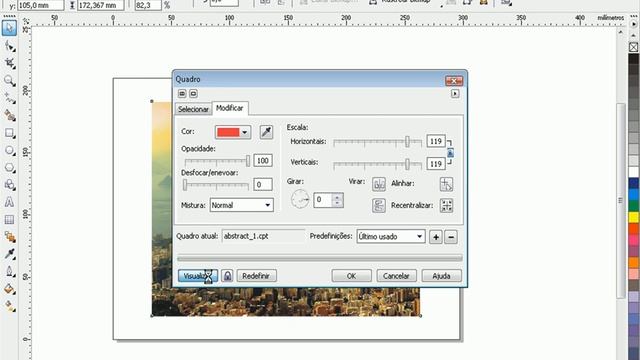Click the Girar rotation dial
The image size is (640, 360).
[300, 200]
